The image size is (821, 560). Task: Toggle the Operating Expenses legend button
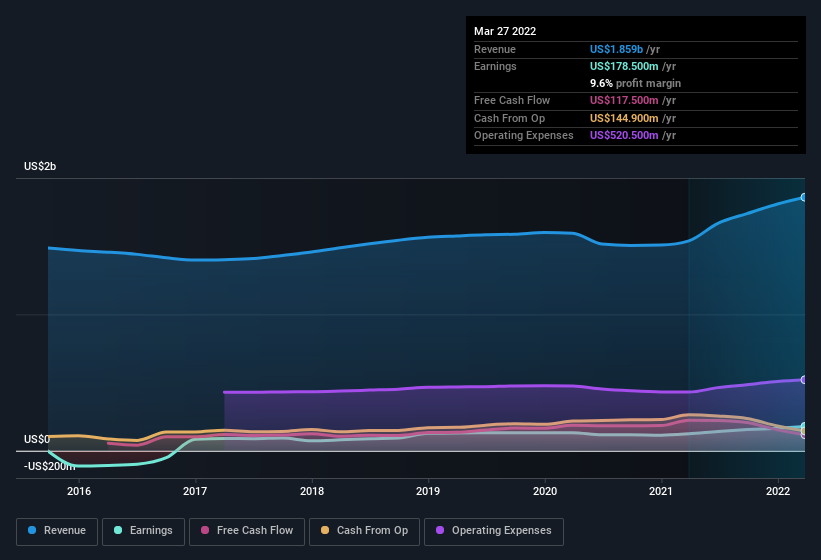(494, 531)
